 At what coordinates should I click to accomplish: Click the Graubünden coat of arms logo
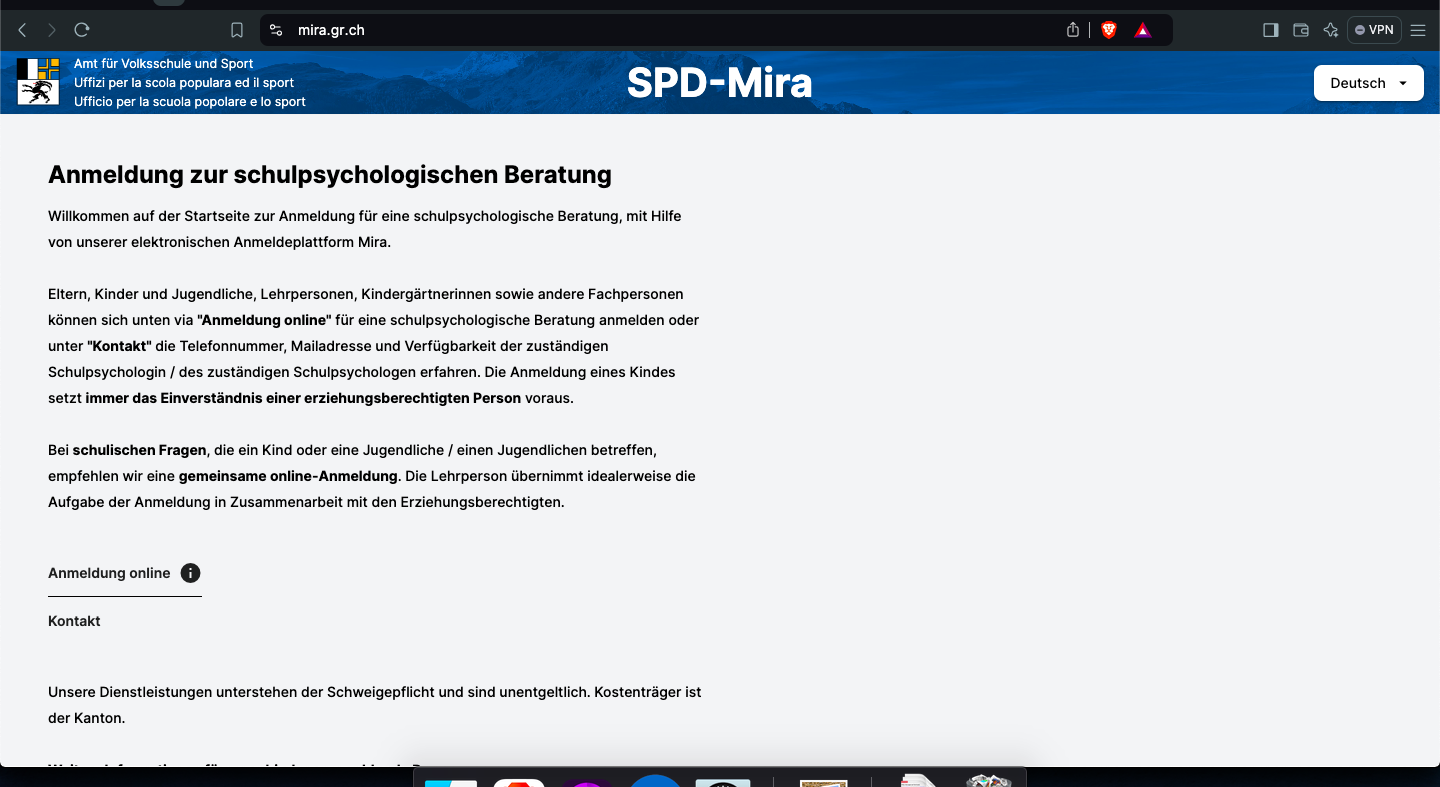pos(38,81)
